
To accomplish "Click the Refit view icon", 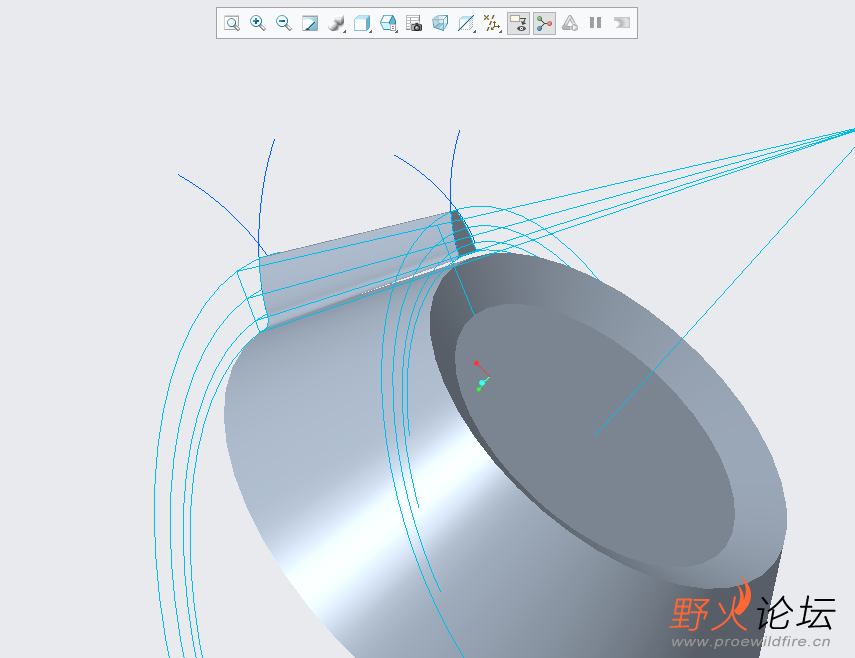I will (x=232, y=23).
